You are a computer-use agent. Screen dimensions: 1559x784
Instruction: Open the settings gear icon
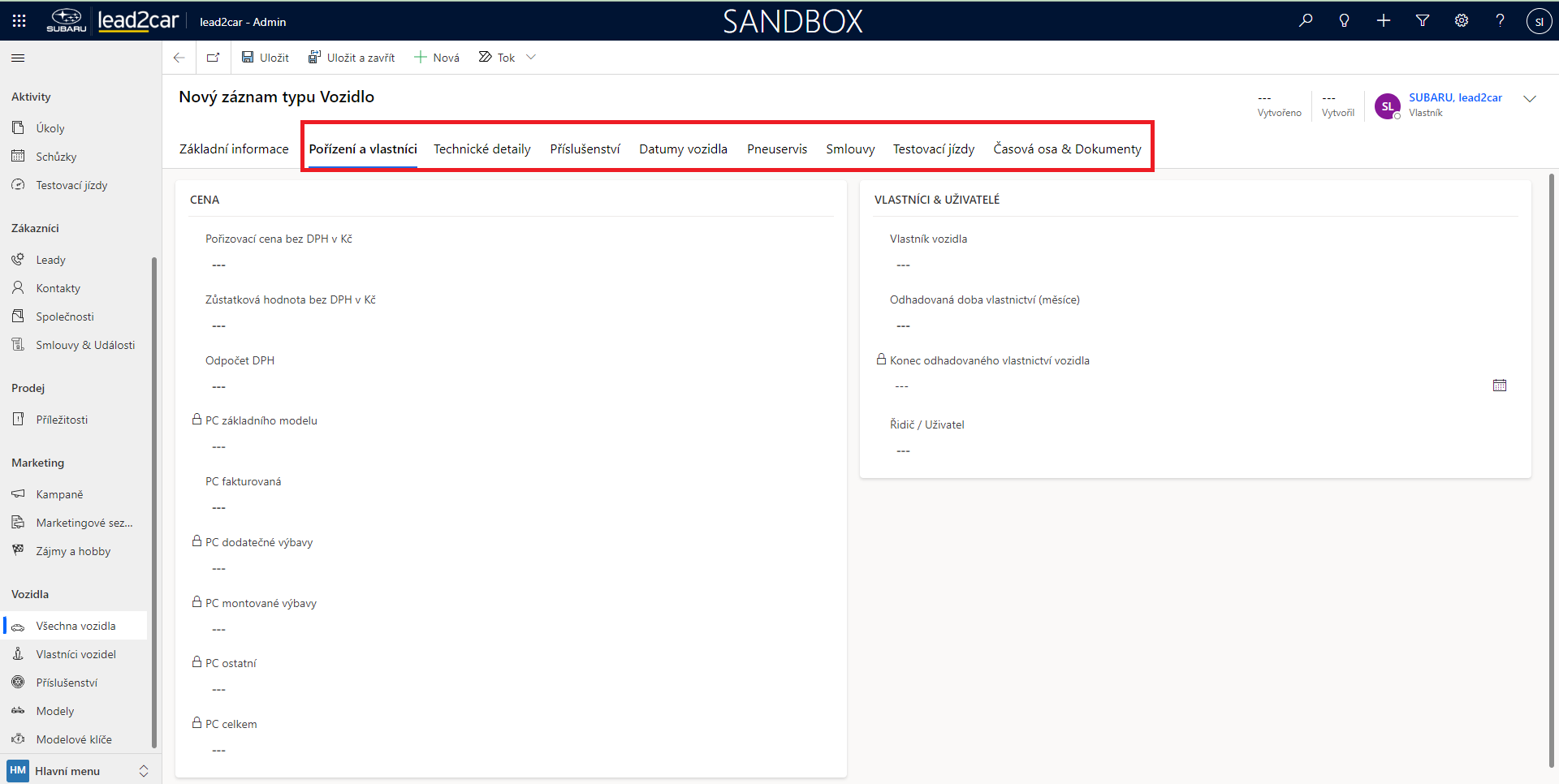point(1462,21)
